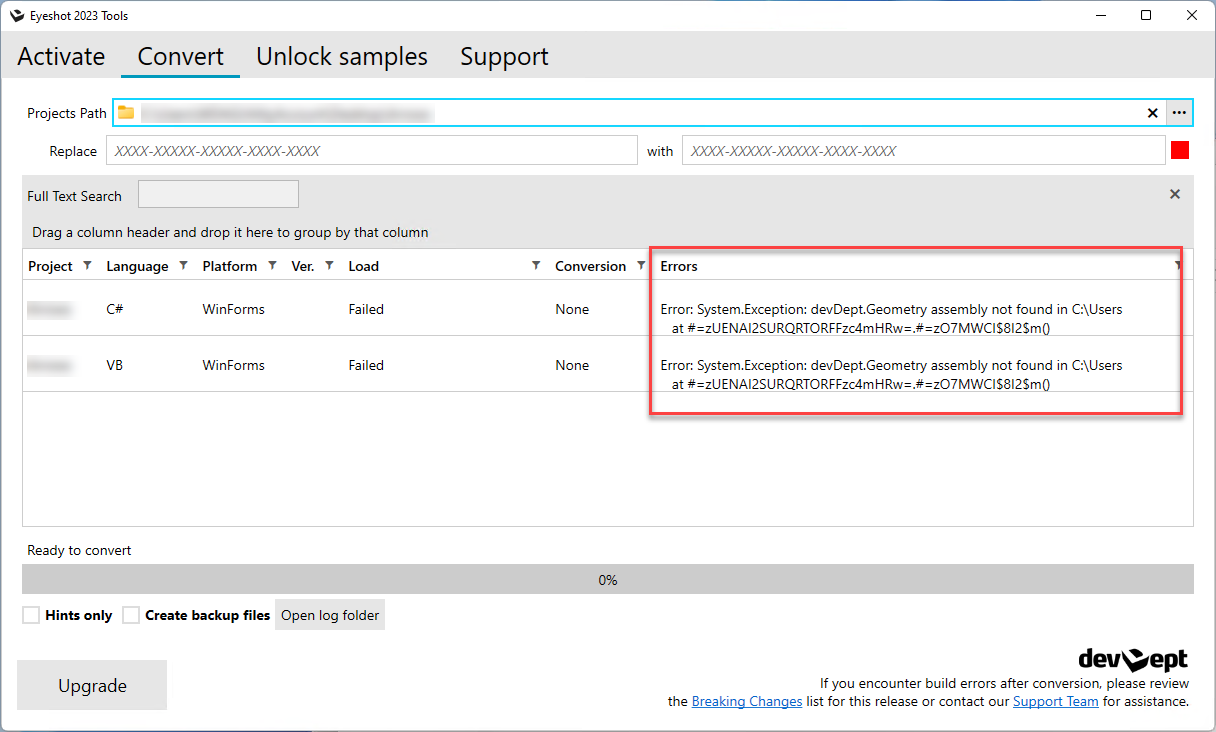Sort by the Errors column header

tap(679, 266)
